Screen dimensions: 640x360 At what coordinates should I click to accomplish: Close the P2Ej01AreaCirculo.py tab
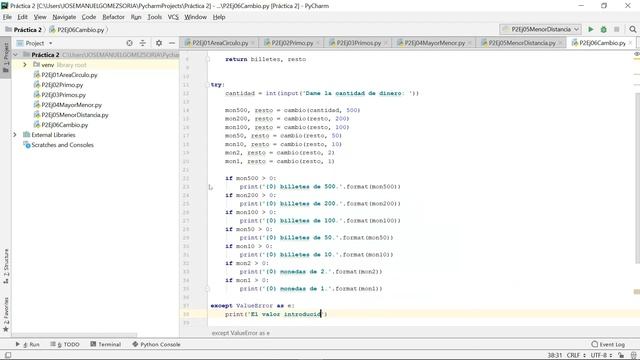coord(253,43)
